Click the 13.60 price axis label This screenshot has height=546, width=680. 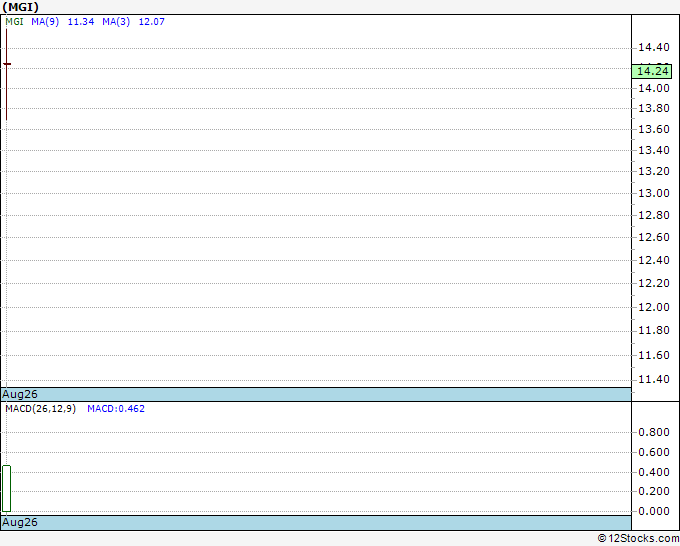point(654,129)
